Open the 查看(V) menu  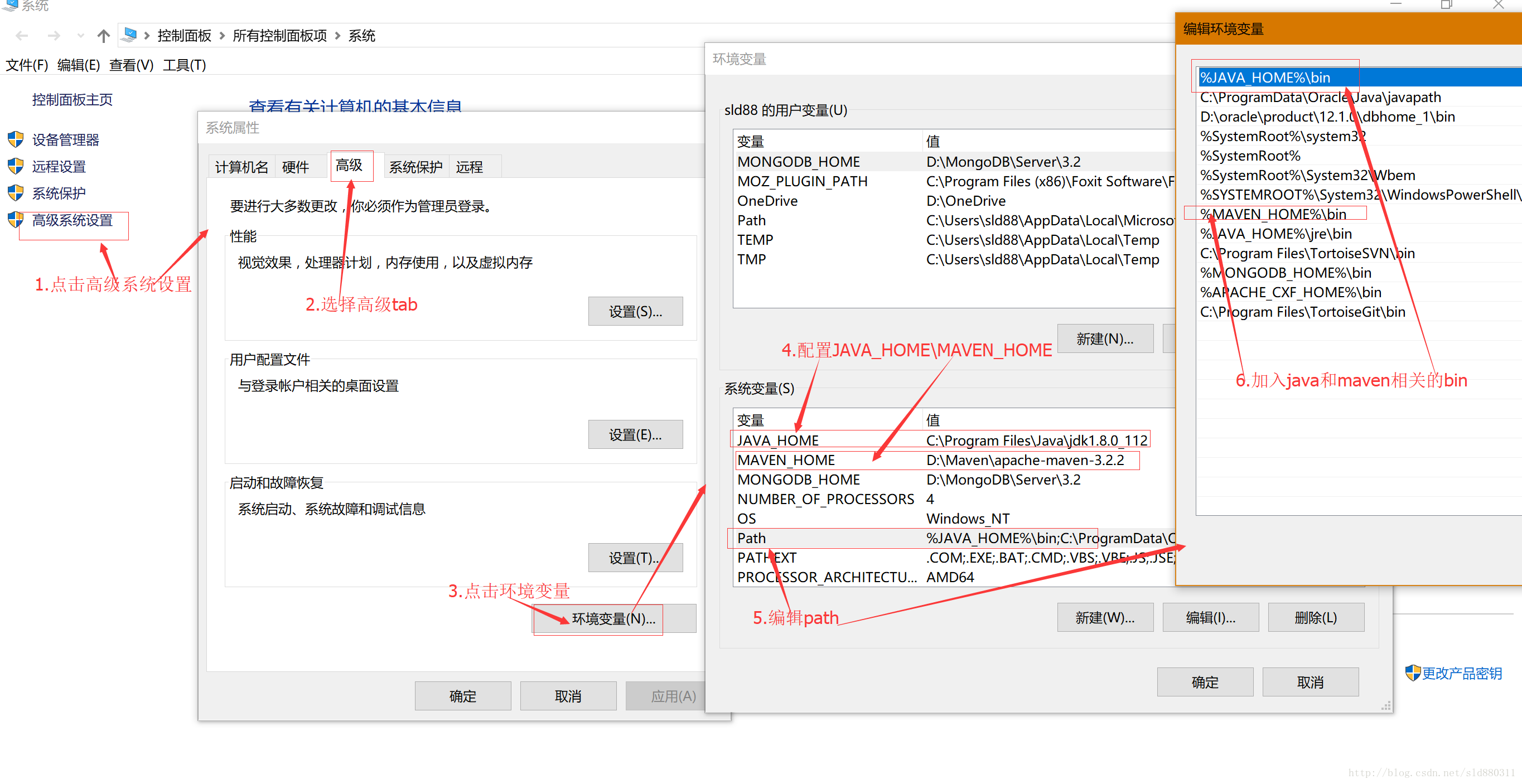[x=131, y=65]
